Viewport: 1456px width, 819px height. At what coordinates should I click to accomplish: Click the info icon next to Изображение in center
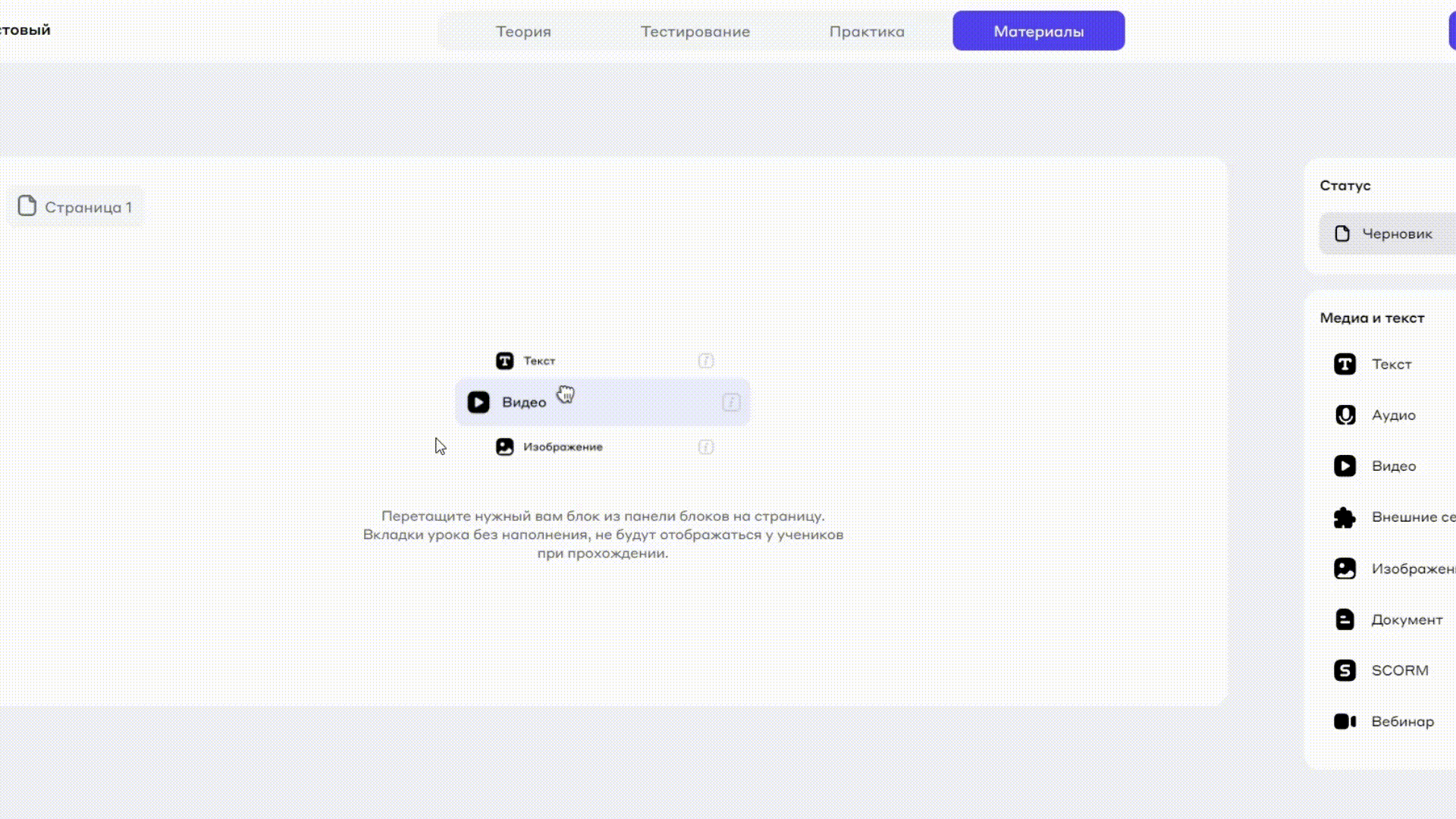[705, 447]
